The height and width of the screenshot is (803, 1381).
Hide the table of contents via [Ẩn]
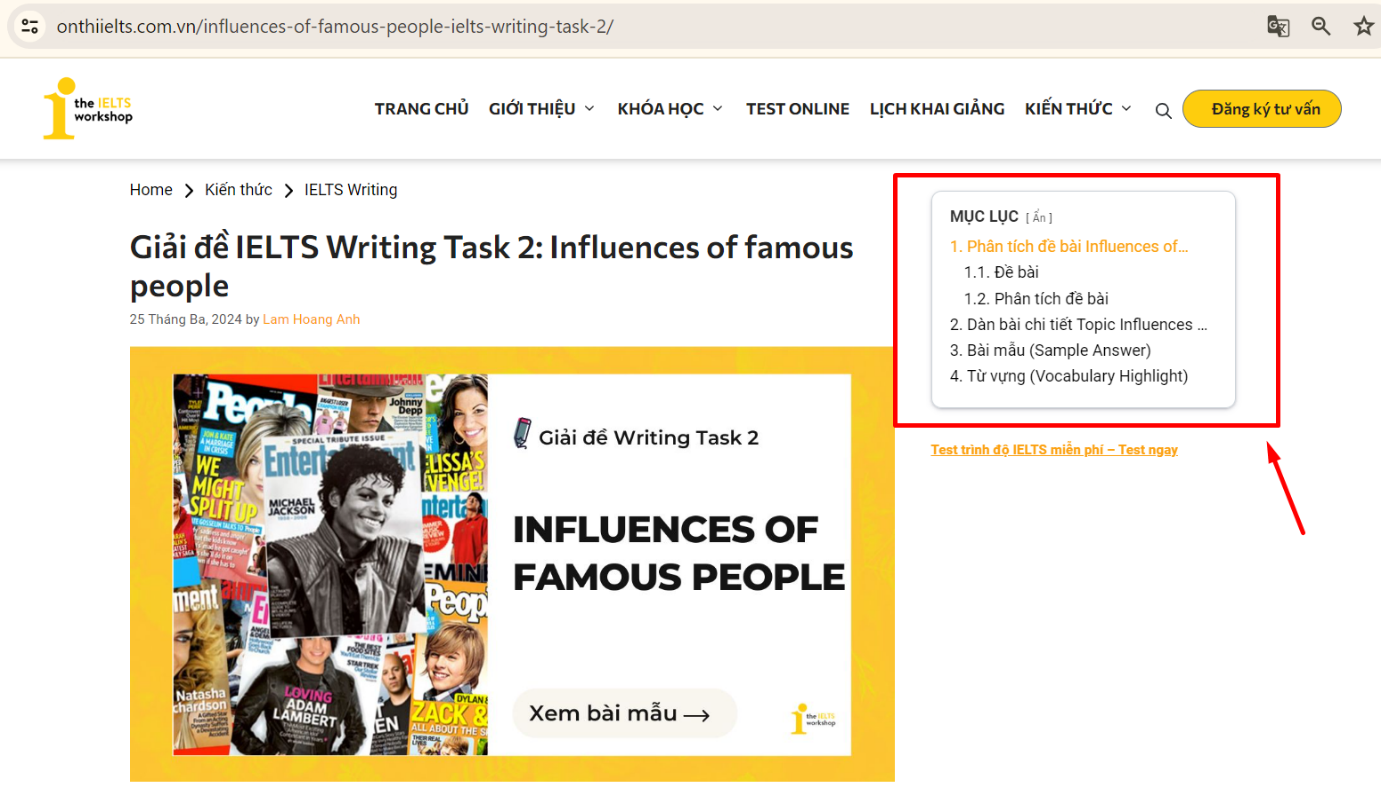pos(1038,216)
